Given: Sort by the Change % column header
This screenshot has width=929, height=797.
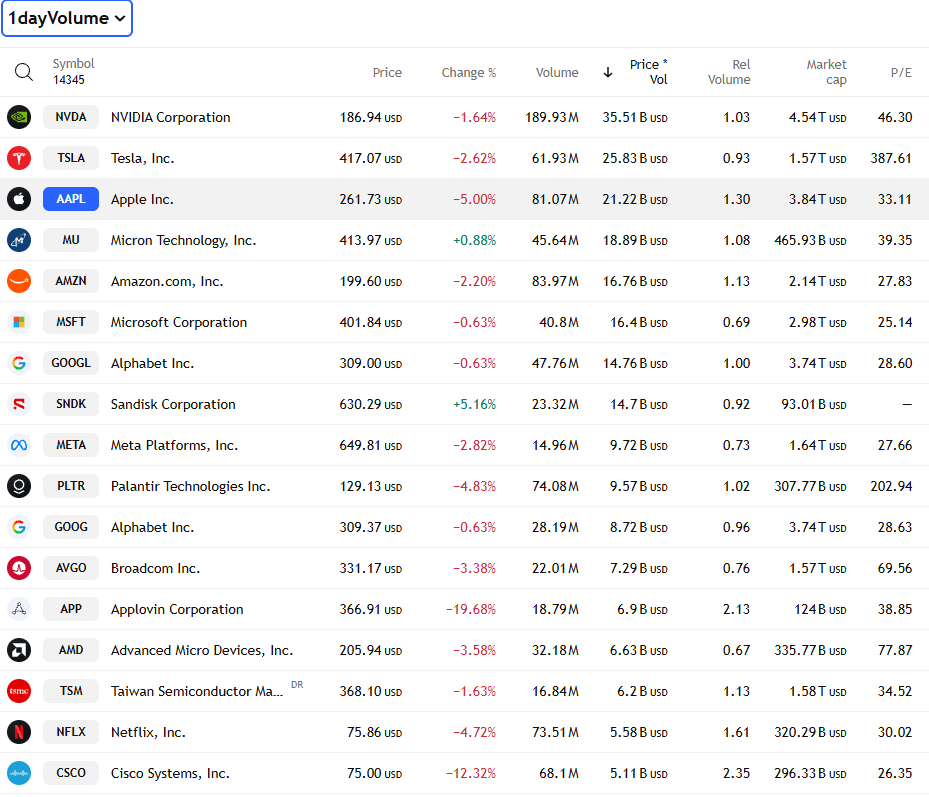Looking at the screenshot, I should (x=469, y=72).
